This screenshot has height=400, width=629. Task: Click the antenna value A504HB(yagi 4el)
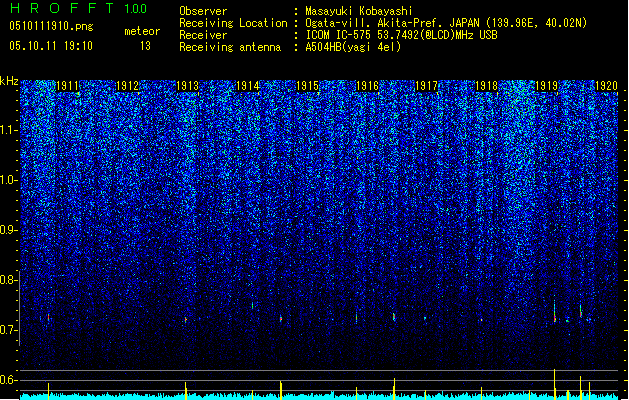353,47
